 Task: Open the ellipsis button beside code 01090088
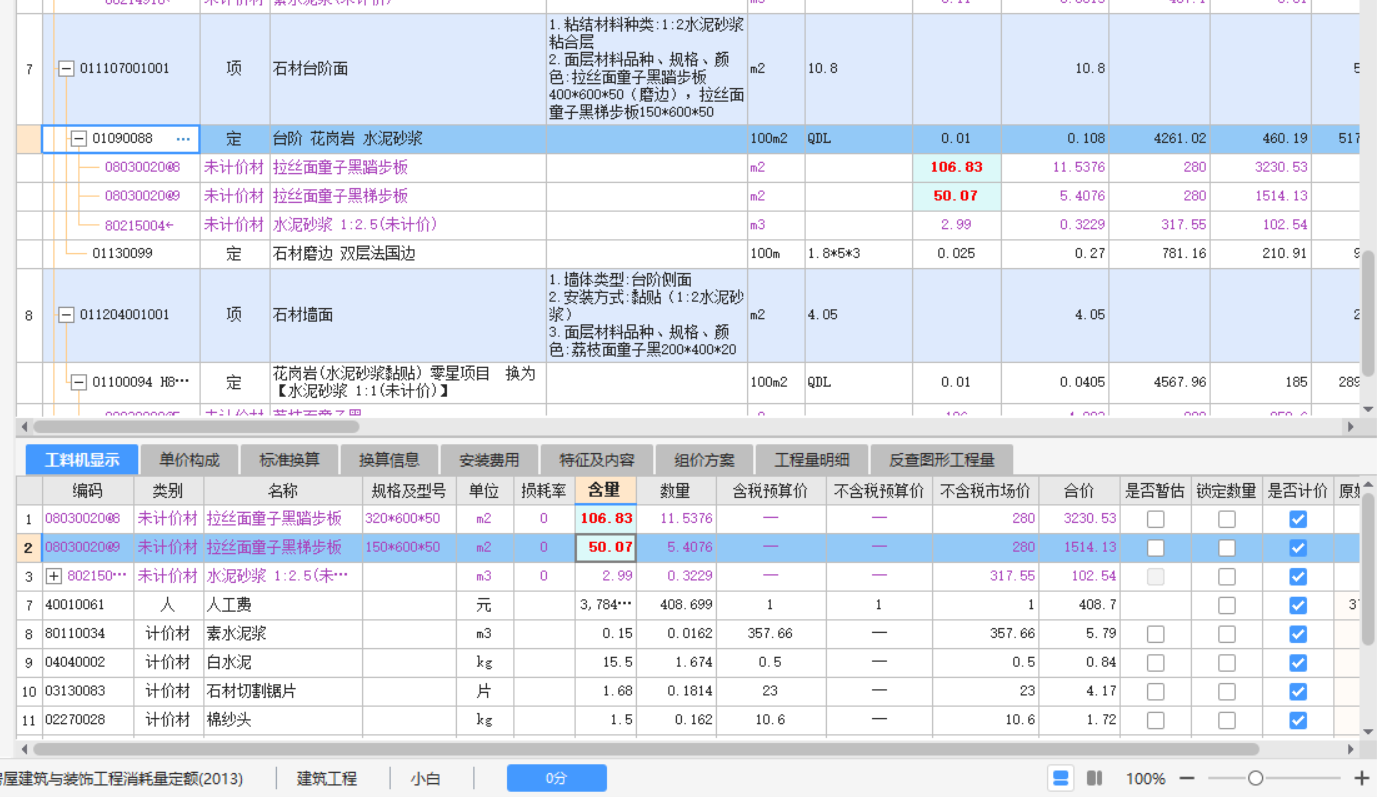[183, 139]
